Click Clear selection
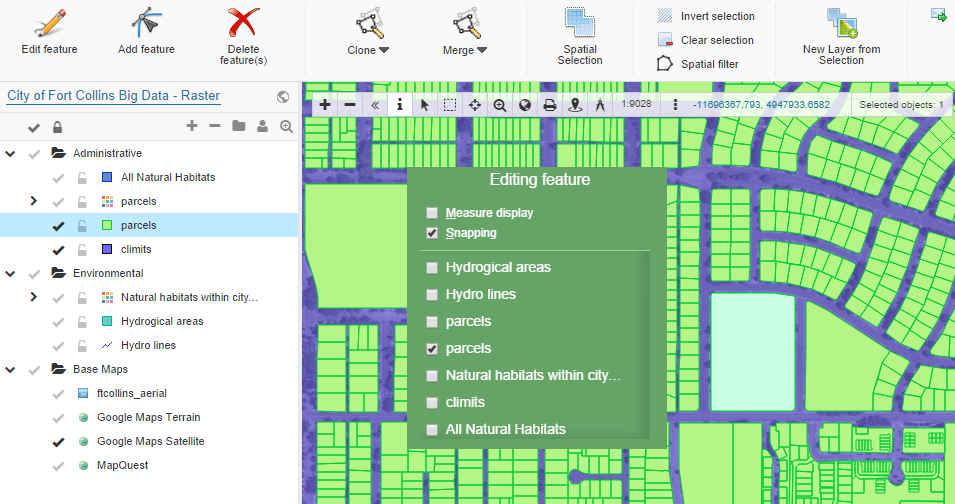955x504 pixels. (x=706, y=40)
